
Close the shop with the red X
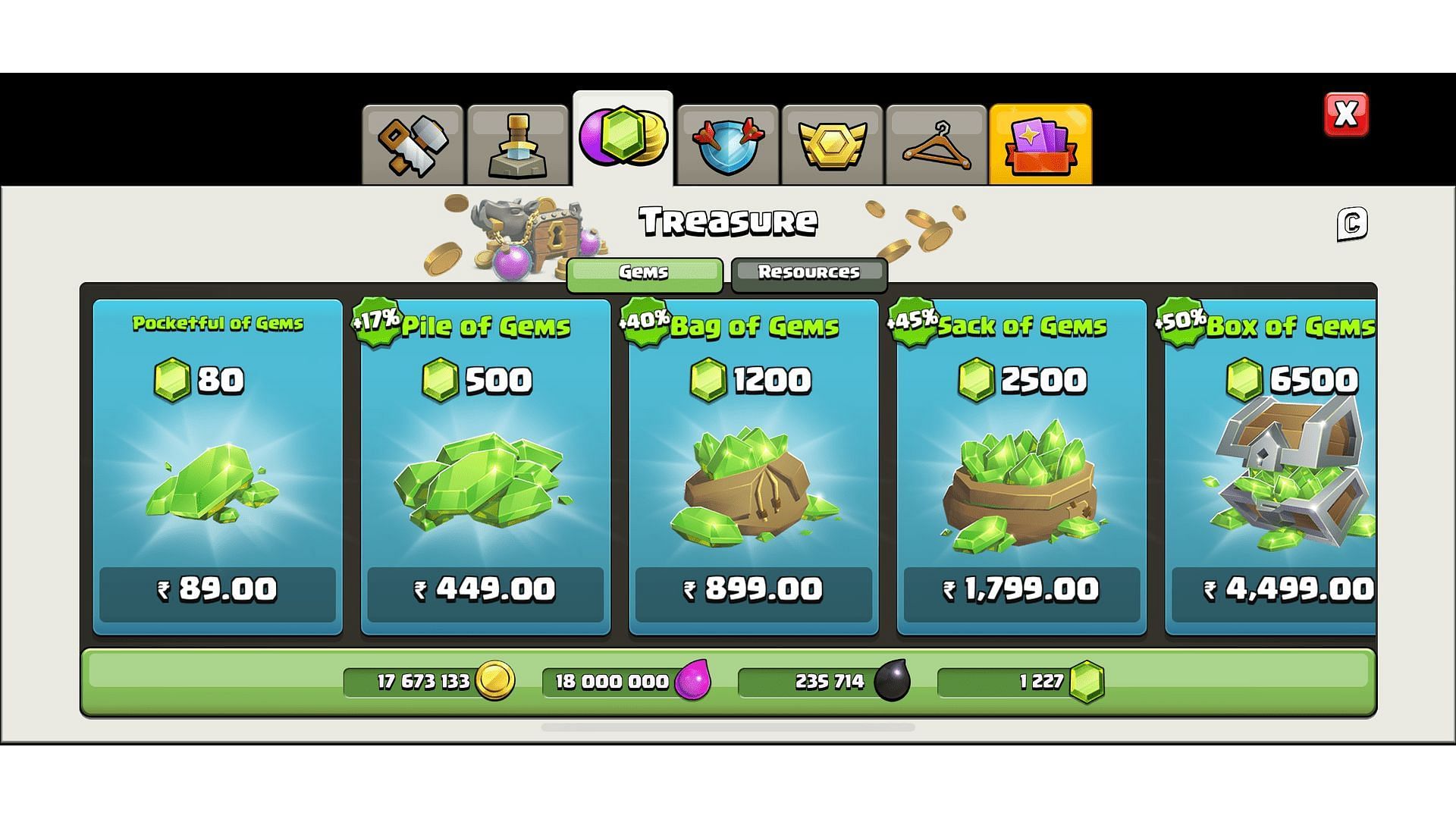pos(1346,115)
